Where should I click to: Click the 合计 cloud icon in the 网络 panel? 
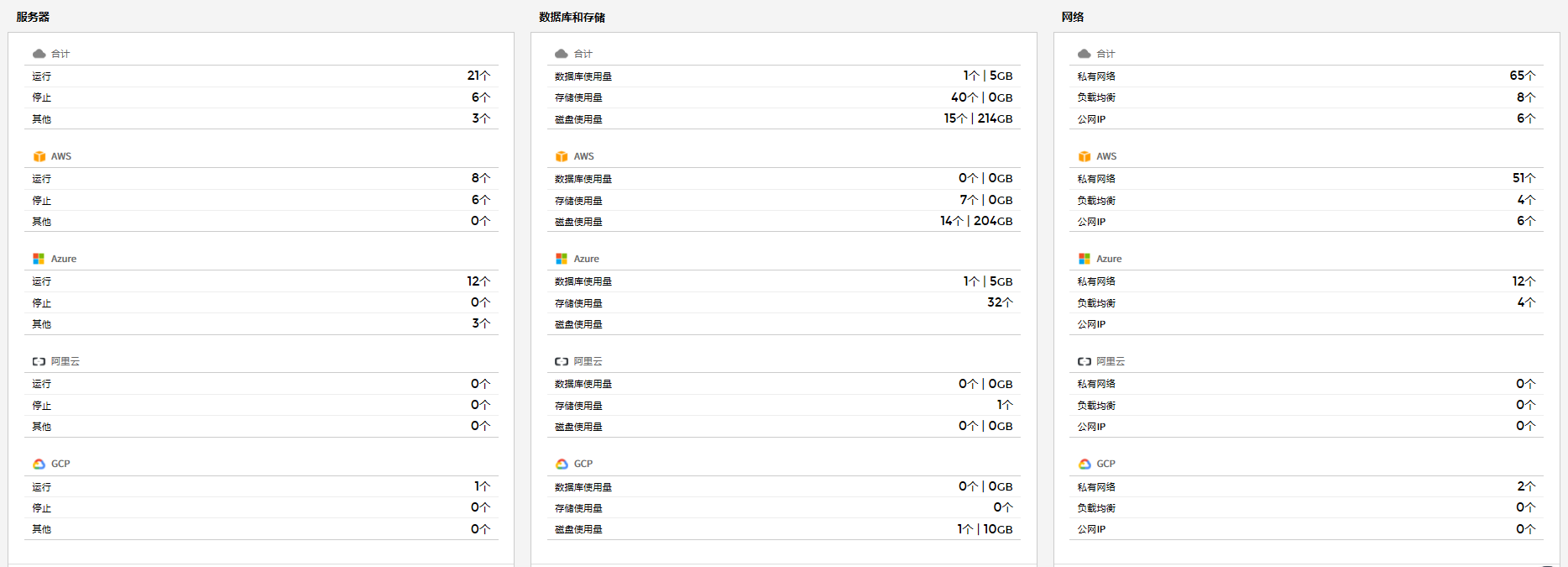[x=1085, y=54]
